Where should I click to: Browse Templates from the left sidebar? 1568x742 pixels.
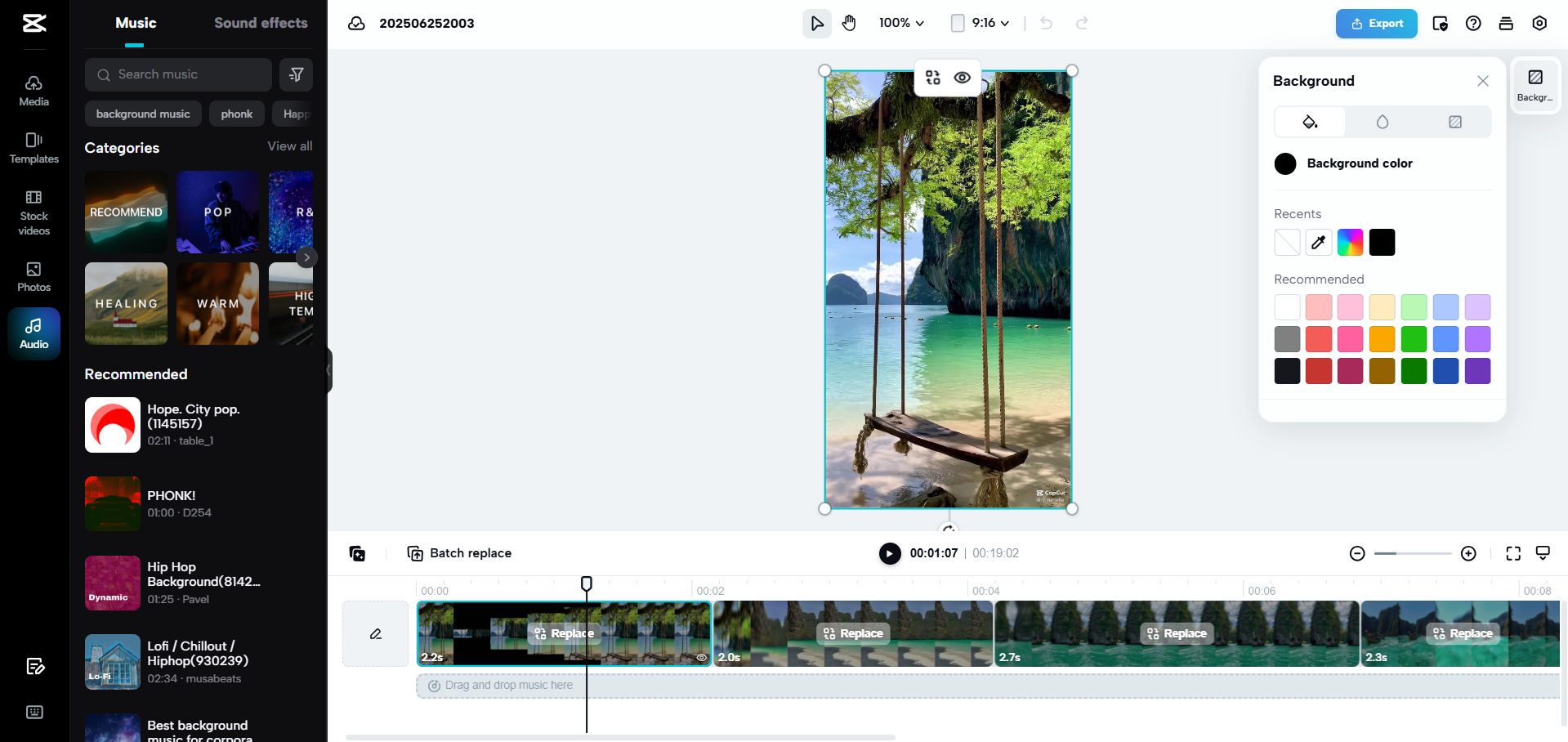[x=34, y=148]
